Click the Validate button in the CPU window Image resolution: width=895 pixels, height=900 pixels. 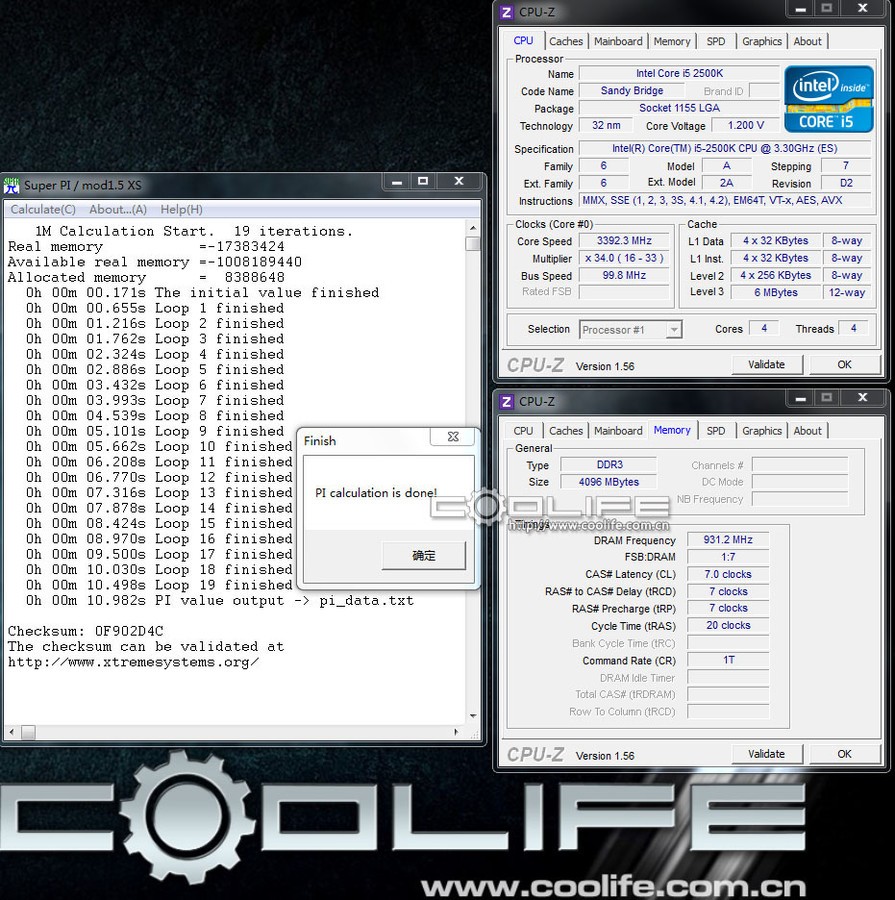766,364
